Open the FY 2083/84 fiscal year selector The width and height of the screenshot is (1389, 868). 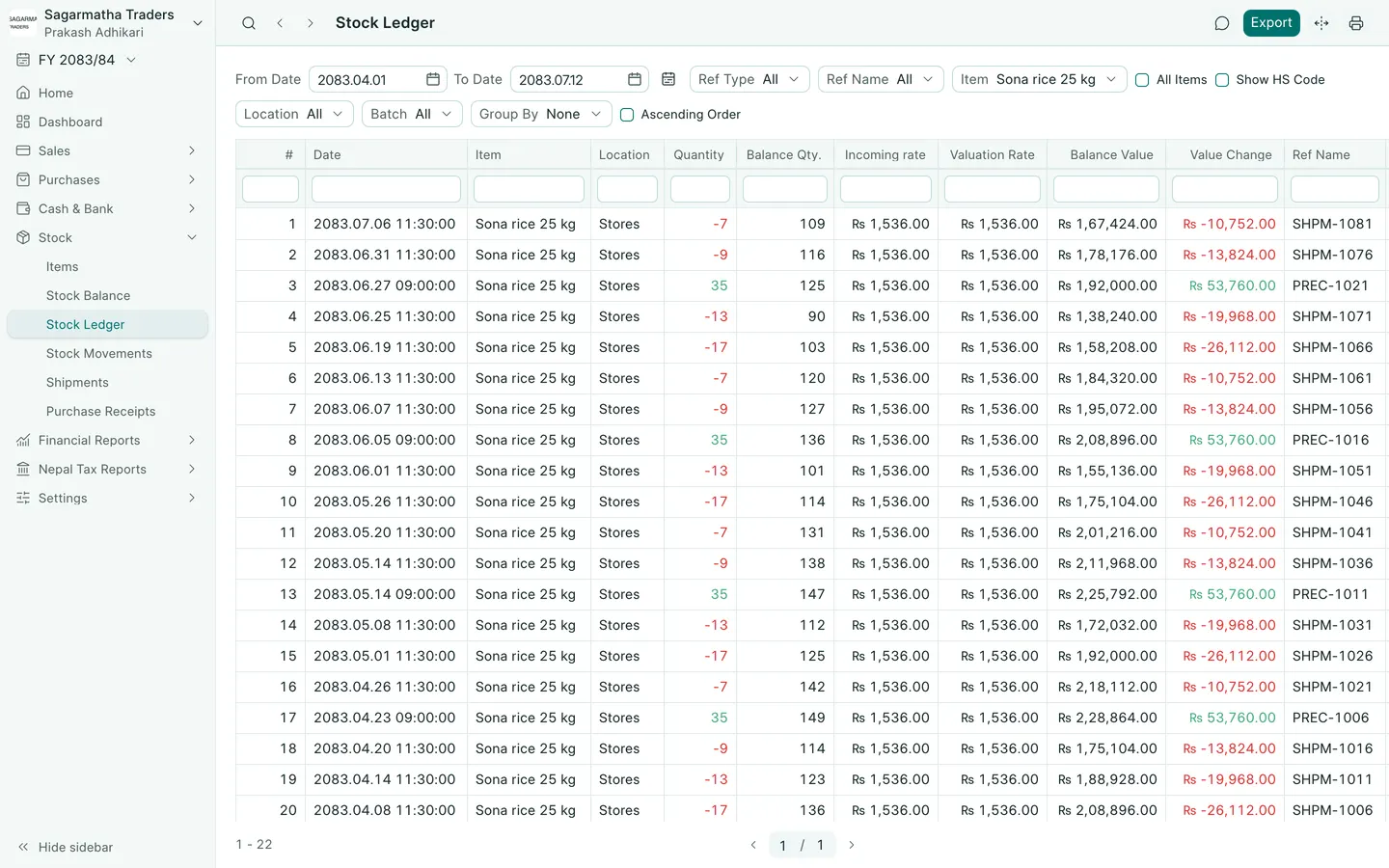click(87, 60)
